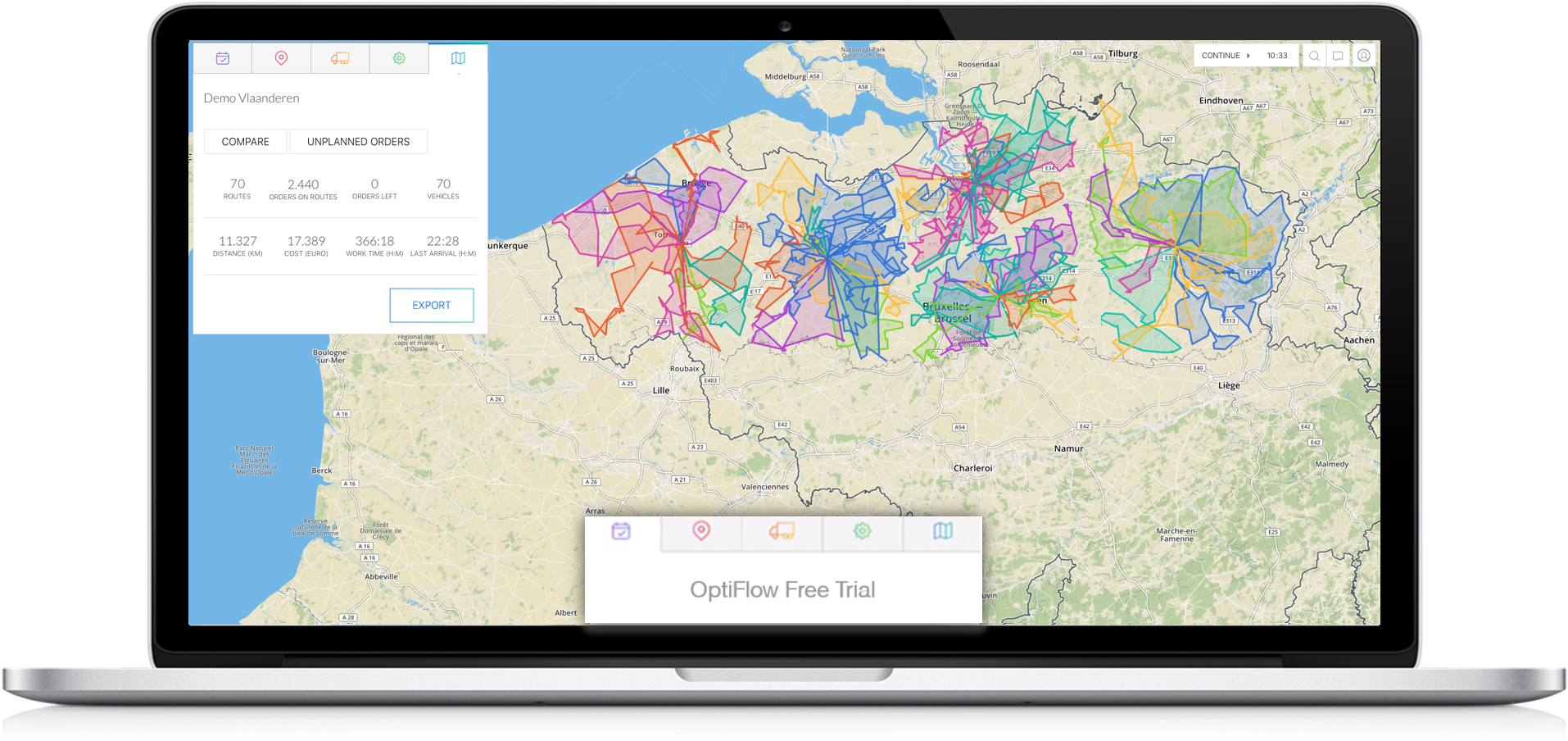Click the 10:33 time display
The image size is (1568, 741).
1277,56
